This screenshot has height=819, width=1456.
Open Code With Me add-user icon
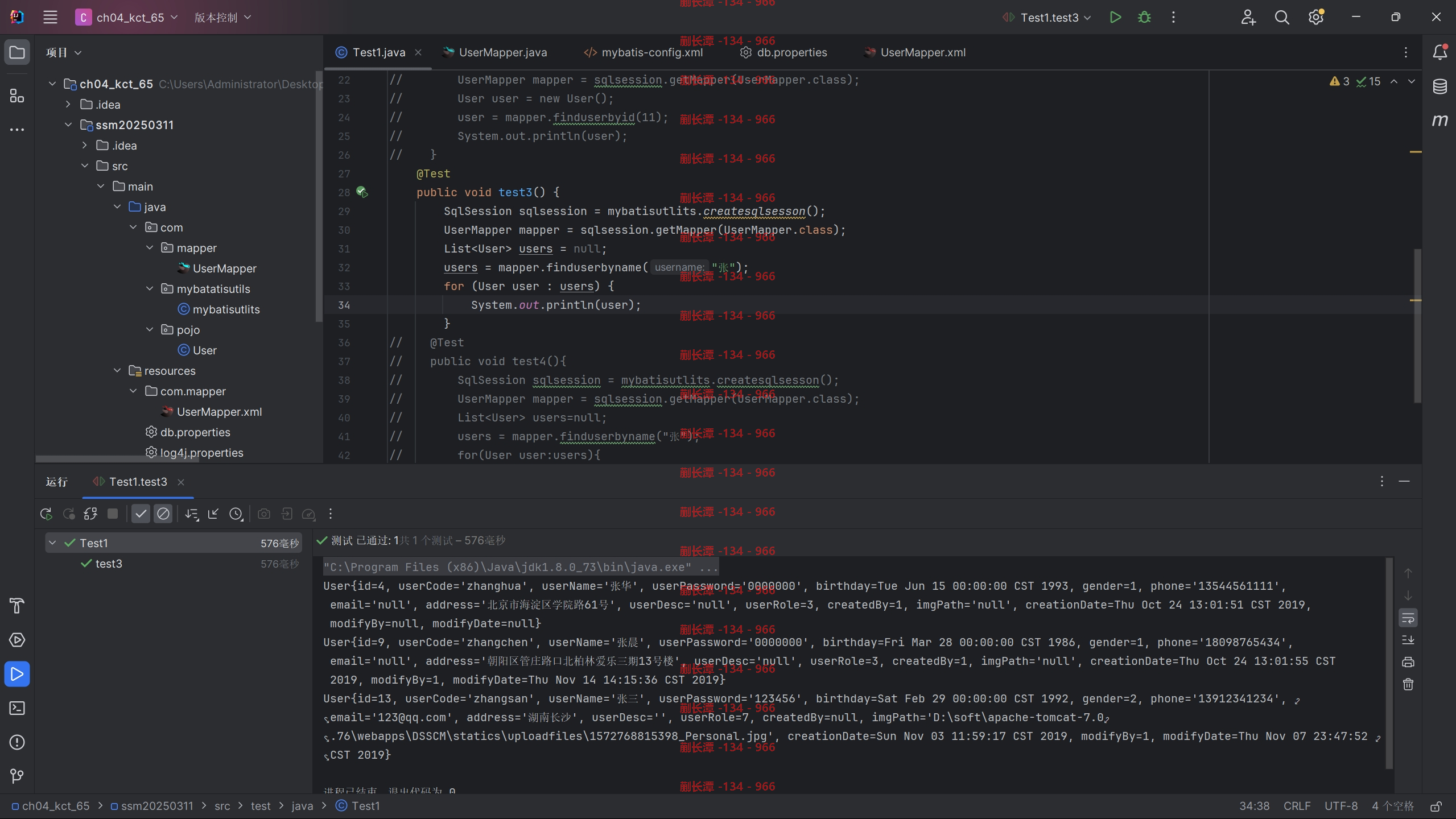1248,17
